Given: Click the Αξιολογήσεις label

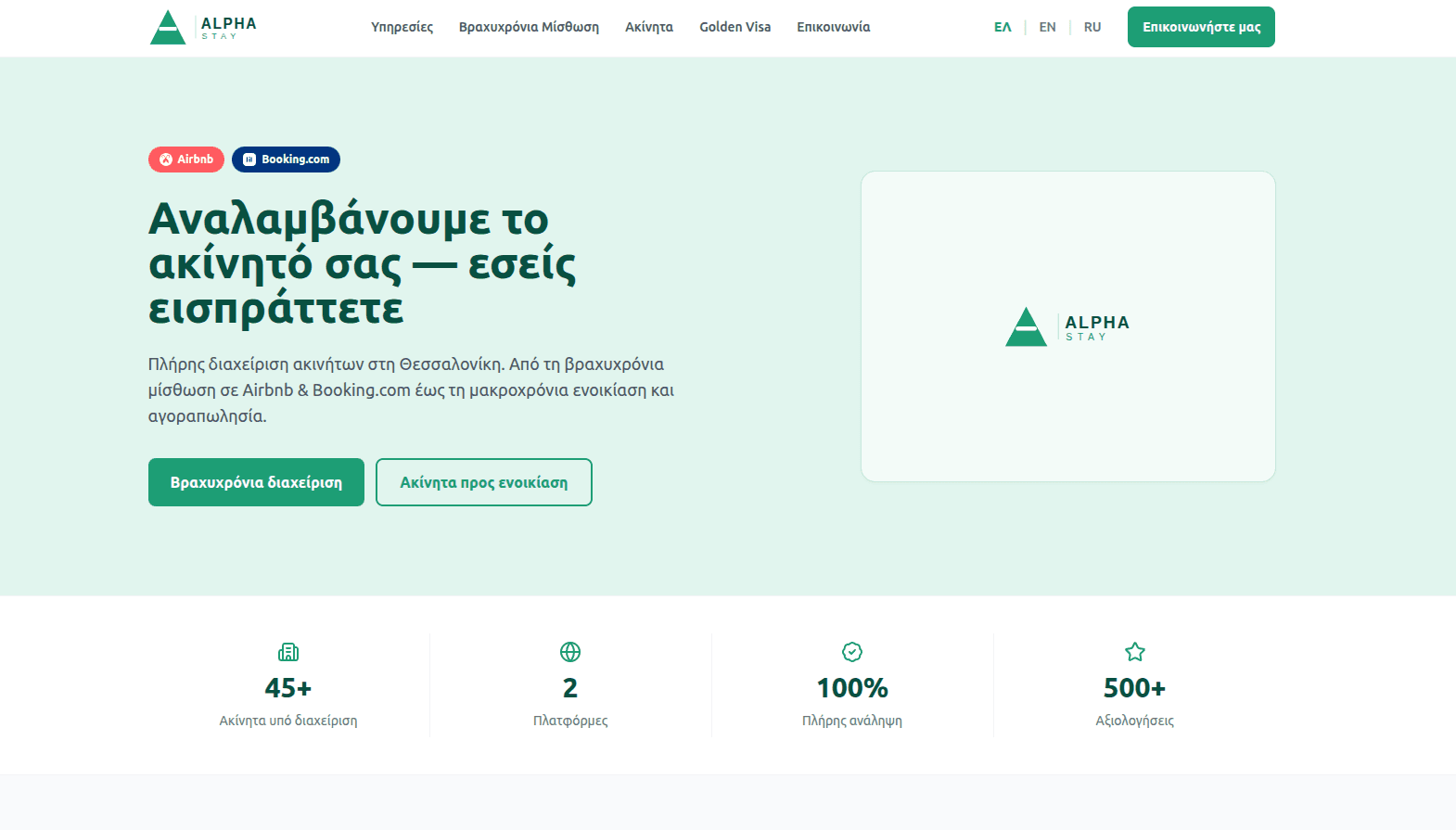Looking at the screenshot, I should click(x=1135, y=721).
